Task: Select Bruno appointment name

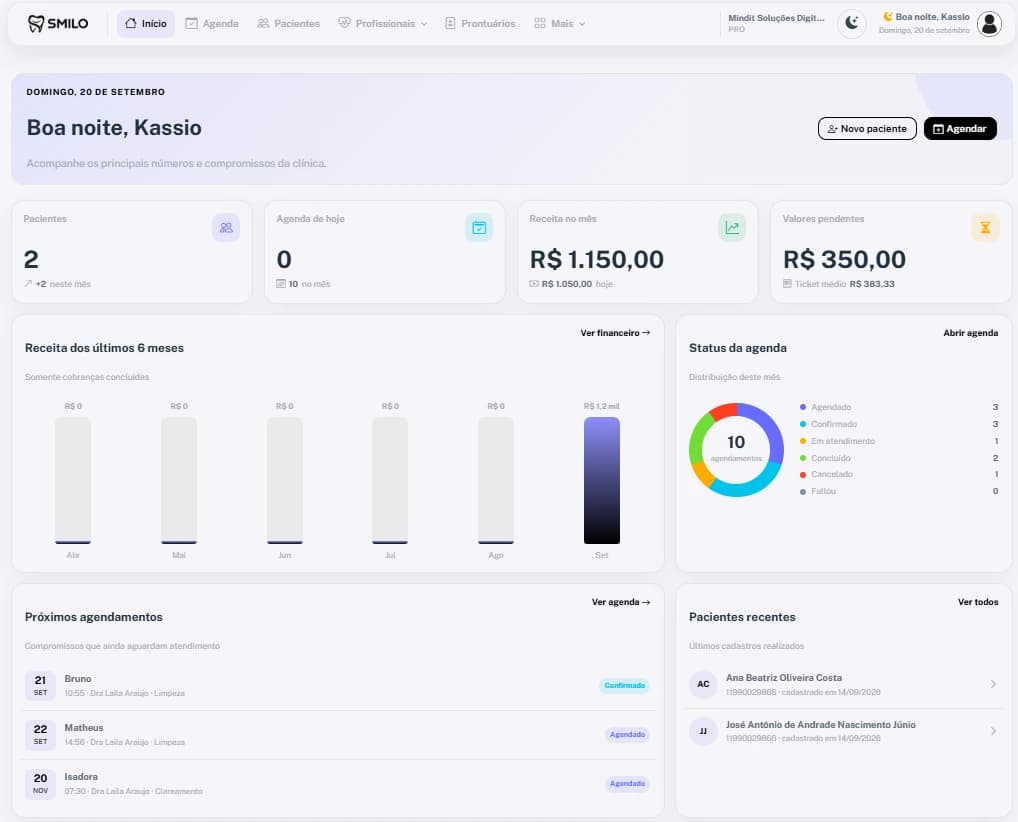Action: click(78, 679)
